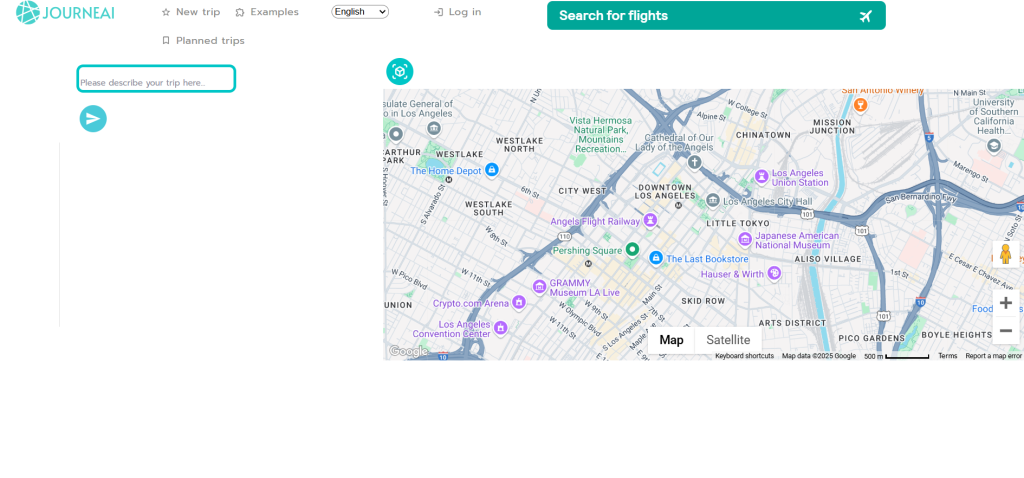This screenshot has width=1024, height=478.
Task: Open the Report a map error link
Action: [993, 356]
